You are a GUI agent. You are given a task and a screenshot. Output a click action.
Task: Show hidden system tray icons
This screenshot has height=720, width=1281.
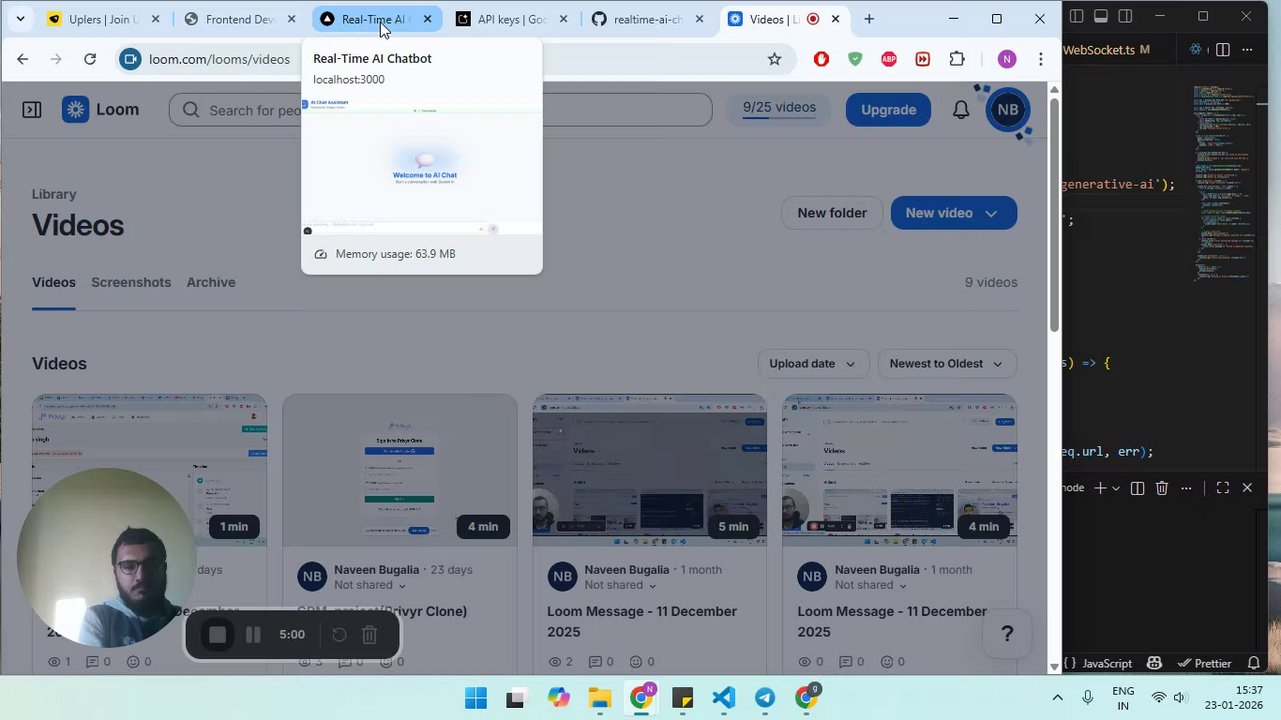coord(1057,697)
